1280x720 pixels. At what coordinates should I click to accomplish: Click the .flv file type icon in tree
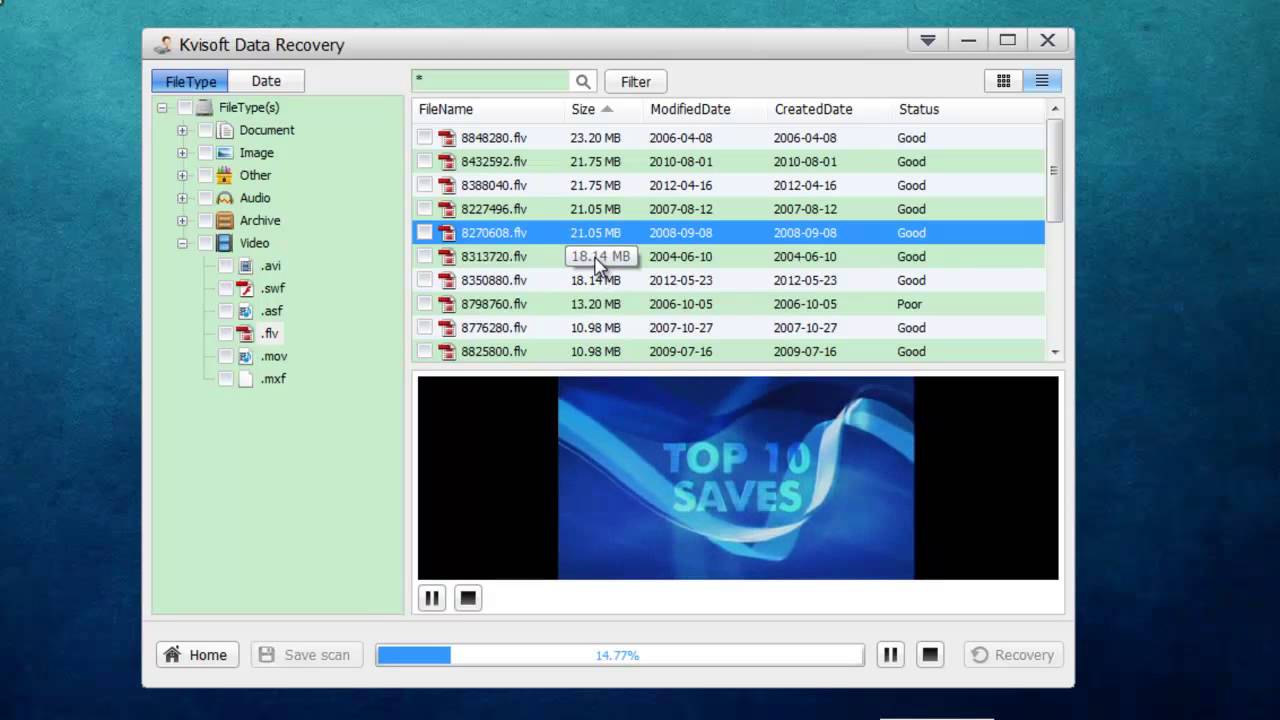click(x=246, y=333)
